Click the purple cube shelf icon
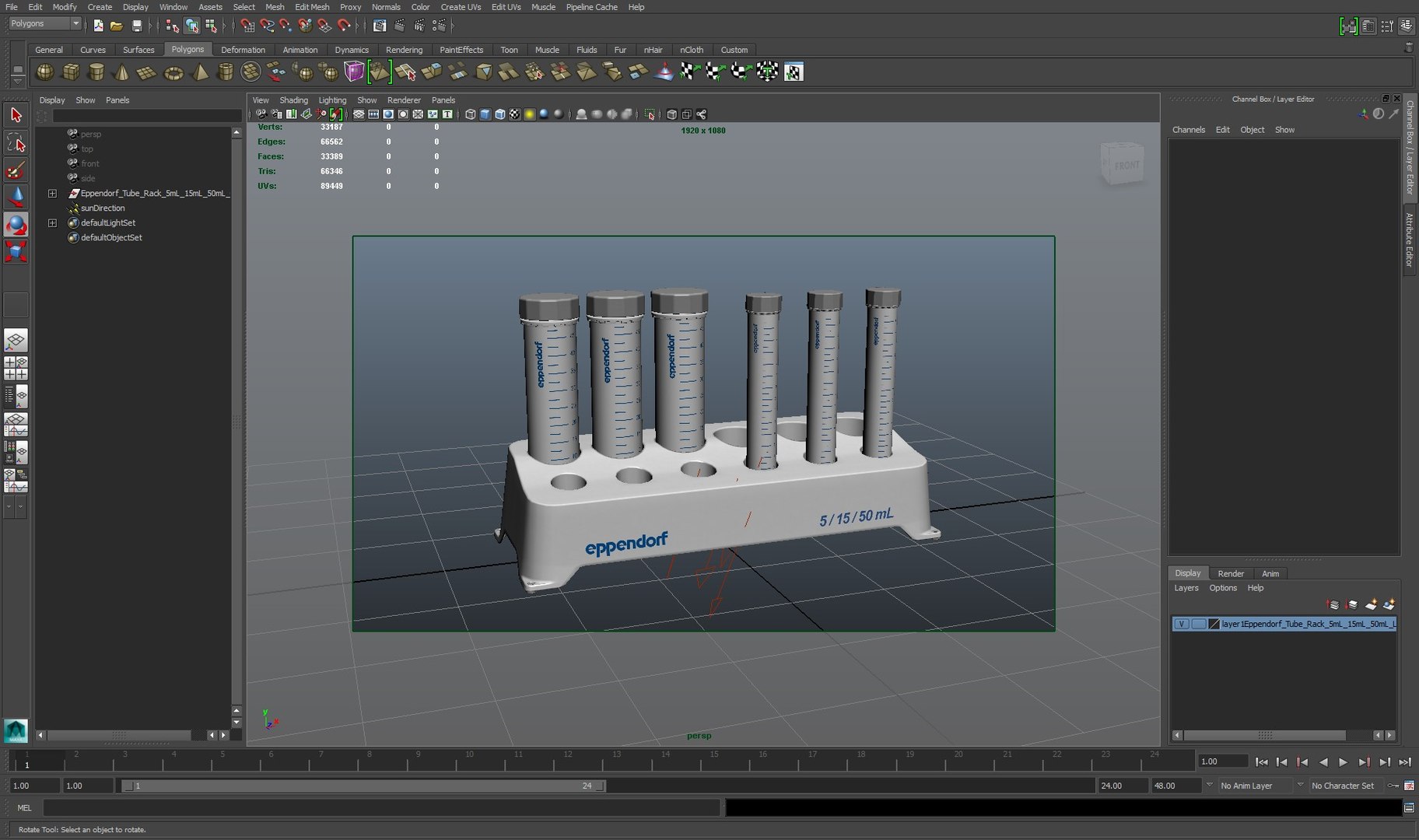 354,72
